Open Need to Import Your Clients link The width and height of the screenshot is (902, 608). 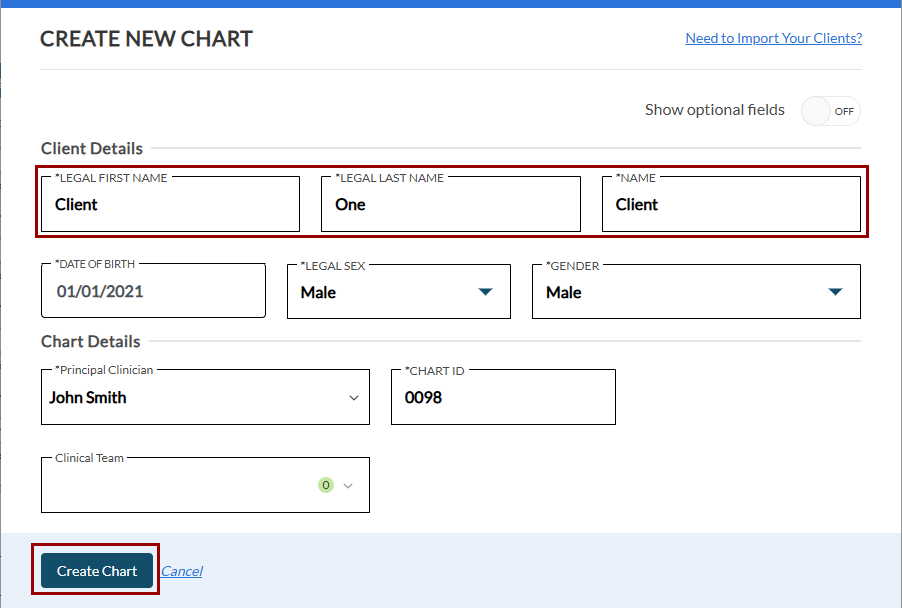tap(773, 38)
